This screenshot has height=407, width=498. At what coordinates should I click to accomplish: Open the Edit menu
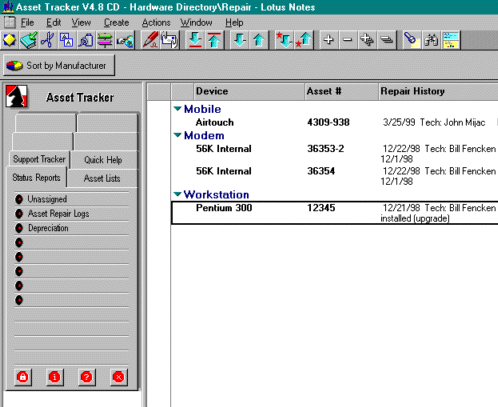[x=53, y=23]
